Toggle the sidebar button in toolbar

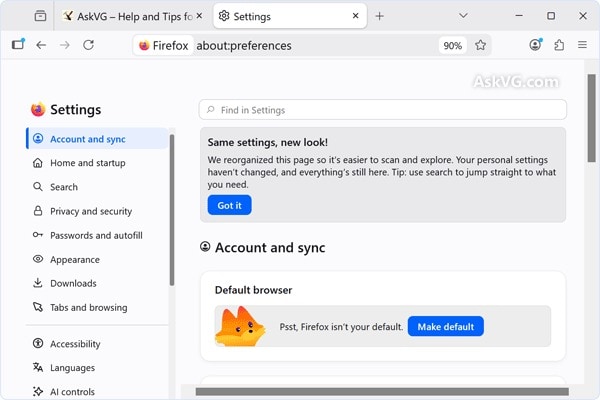coord(18,45)
